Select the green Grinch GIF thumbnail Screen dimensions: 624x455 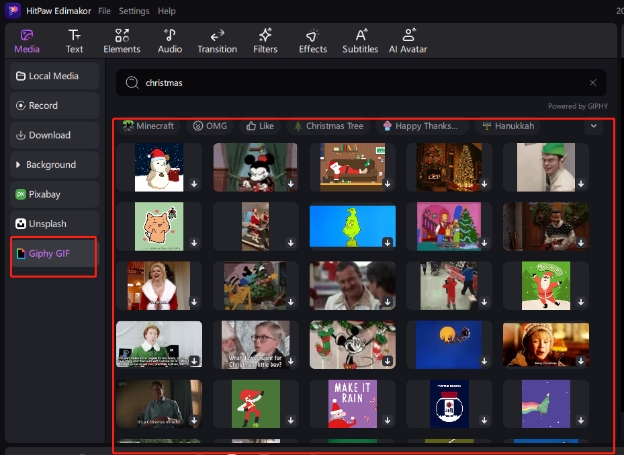click(x=352, y=226)
